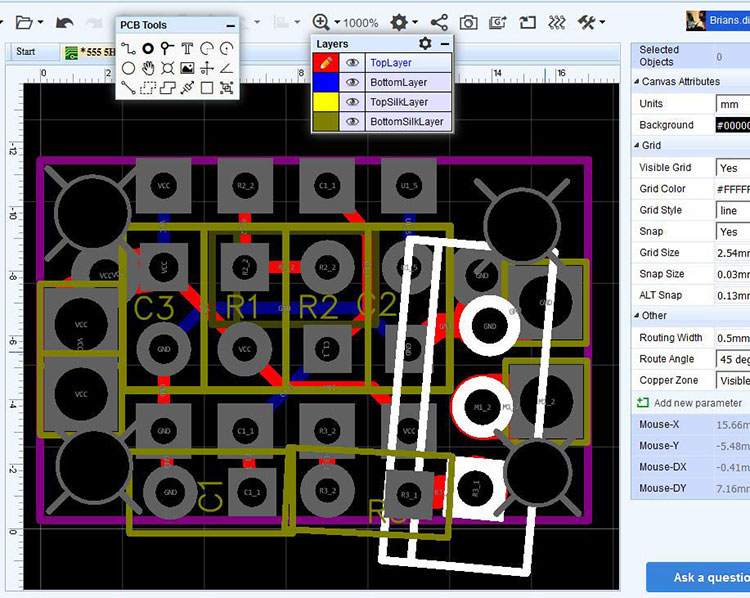
Task: Switch to the Start tab
Action: [x=26, y=52]
